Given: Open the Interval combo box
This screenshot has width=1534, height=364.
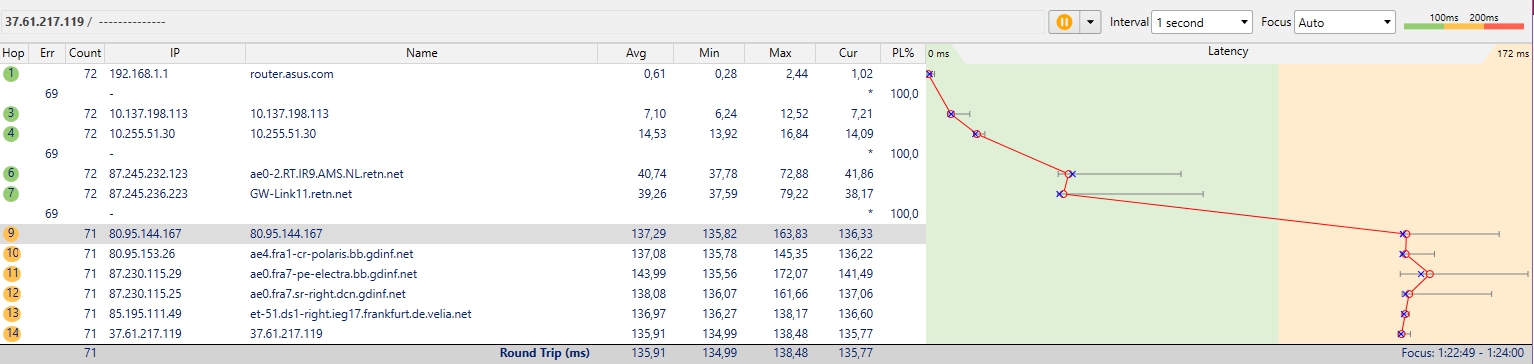Looking at the screenshot, I should [x=1202, y=22].
